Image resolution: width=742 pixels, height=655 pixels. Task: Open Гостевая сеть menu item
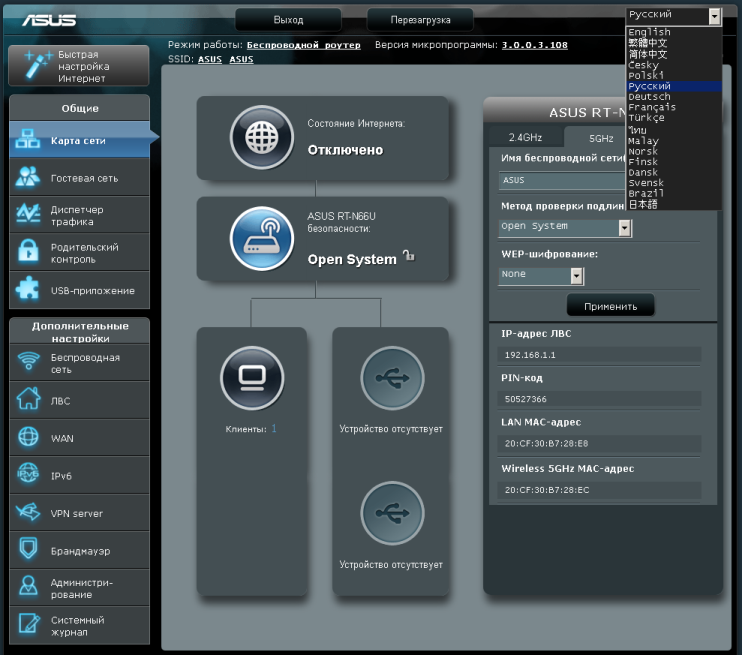(80, 177)
